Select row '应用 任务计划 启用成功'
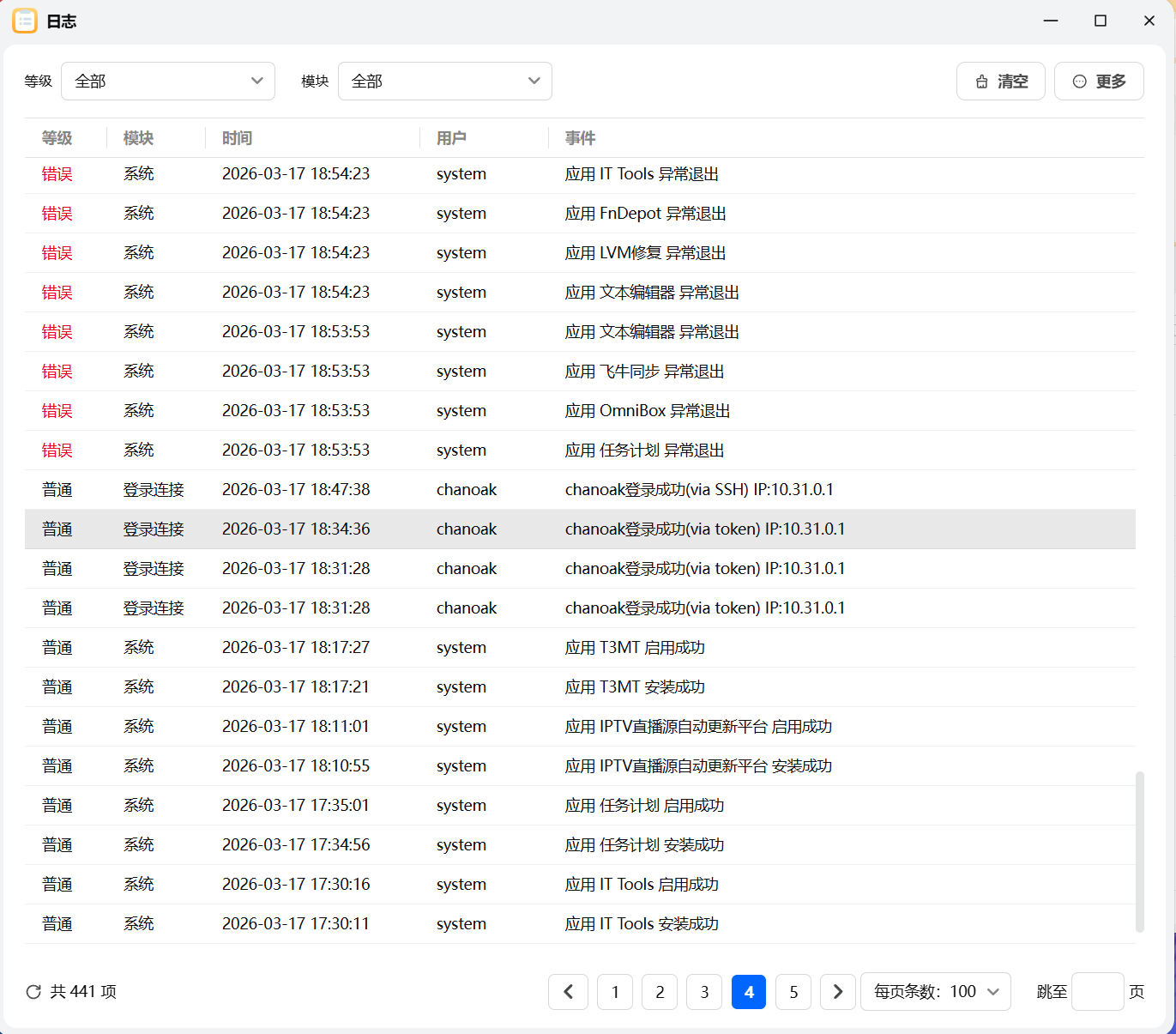The image size is (1176, 1034). click(x=580, y=806)
